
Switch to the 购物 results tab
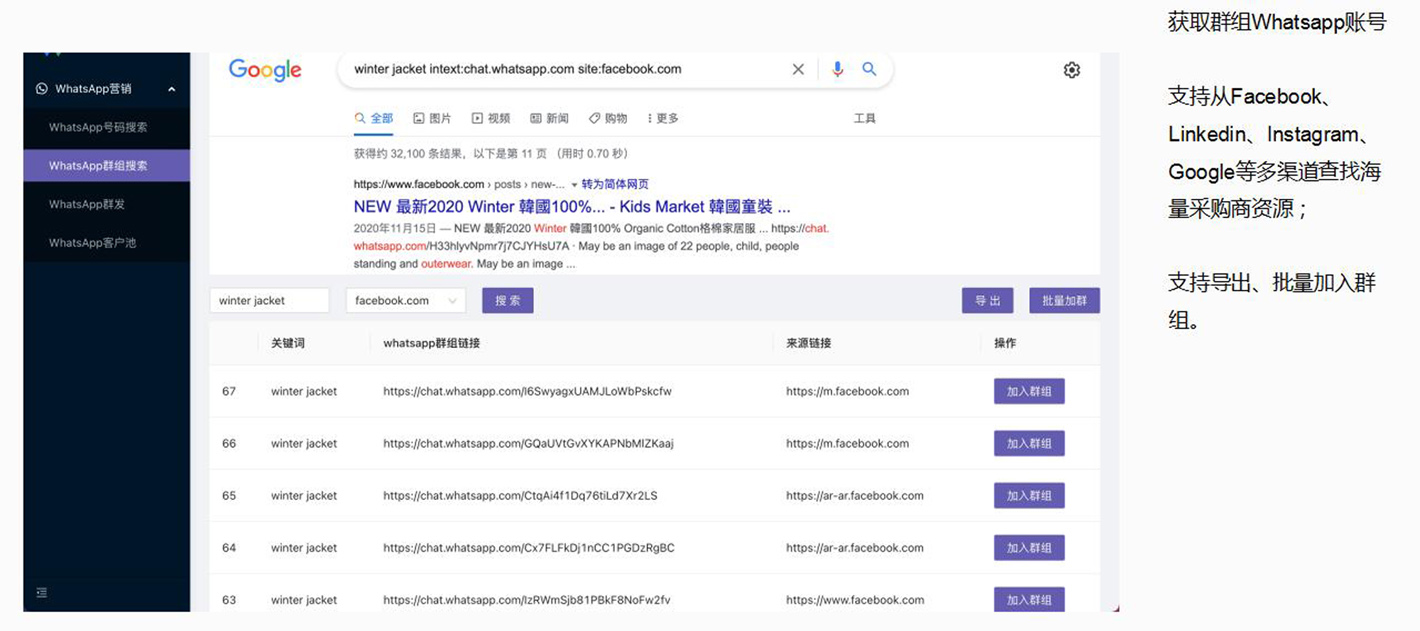[608, 118]
